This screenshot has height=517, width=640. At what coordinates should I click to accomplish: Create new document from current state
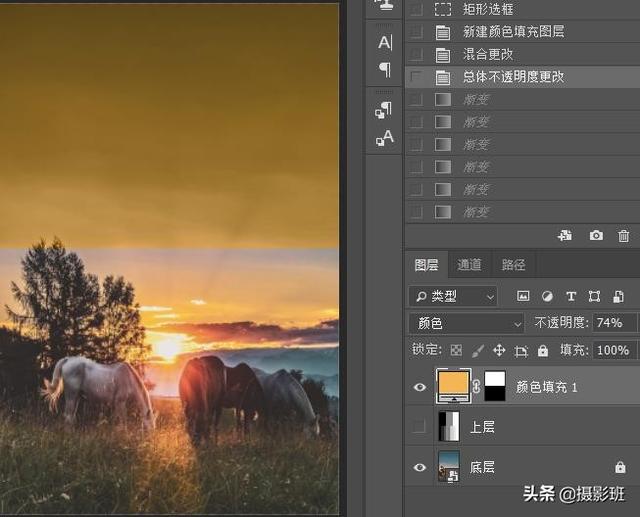(x=565, y=235)
